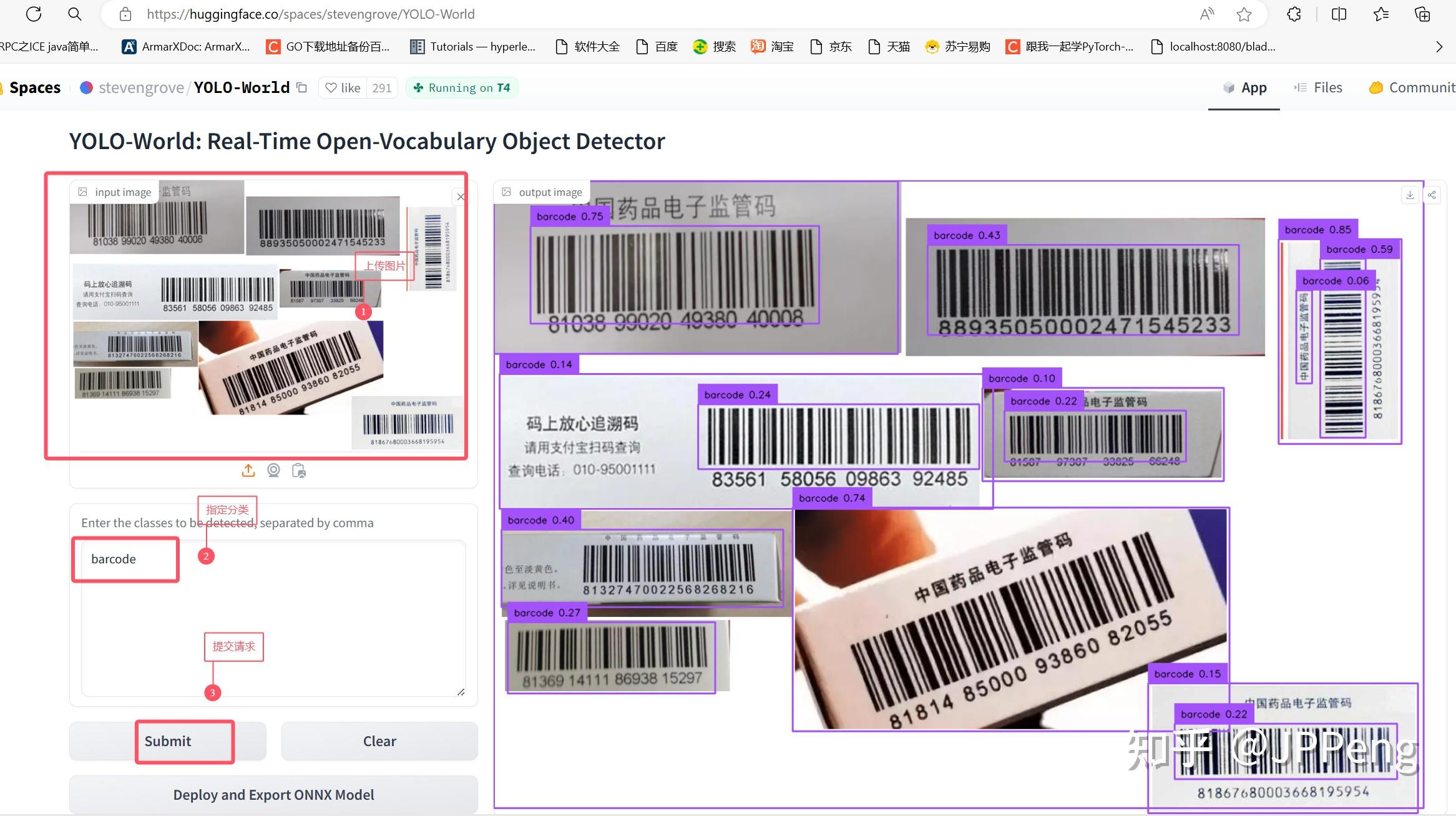
Task: Click webcam capture icon under input
Action: pos(273,470)
